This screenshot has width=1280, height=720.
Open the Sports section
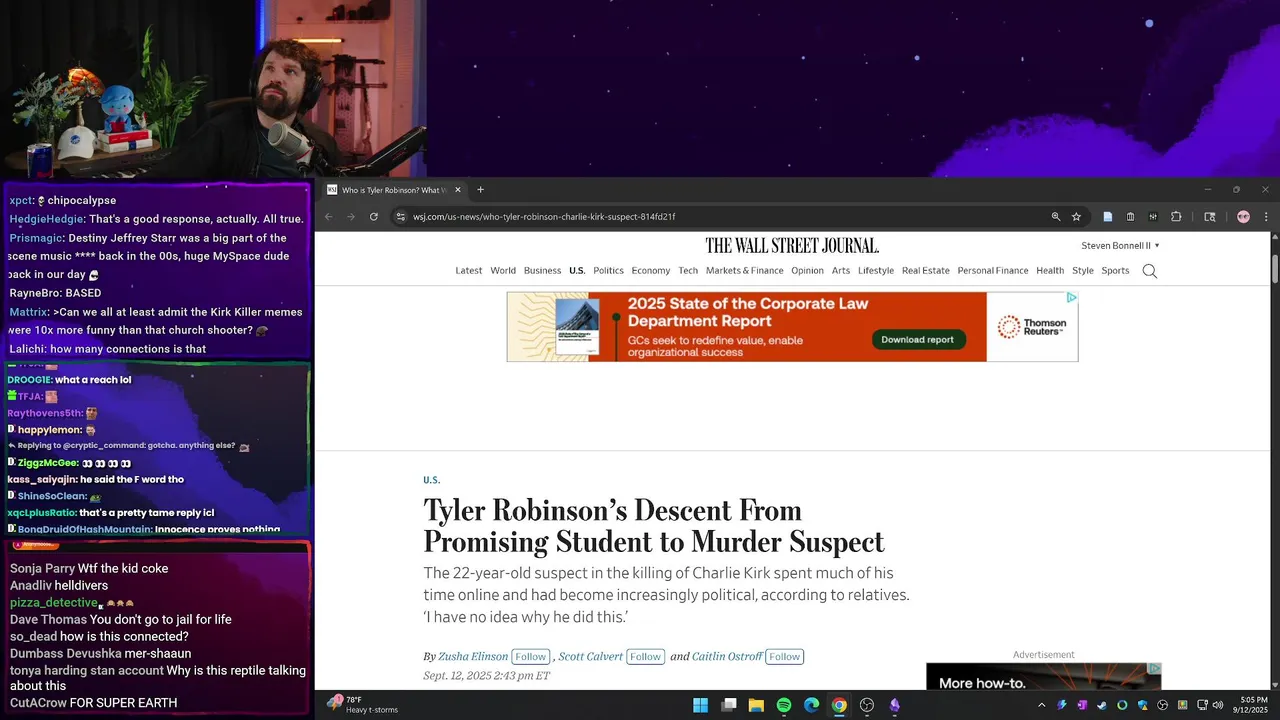pos(1115,270)
